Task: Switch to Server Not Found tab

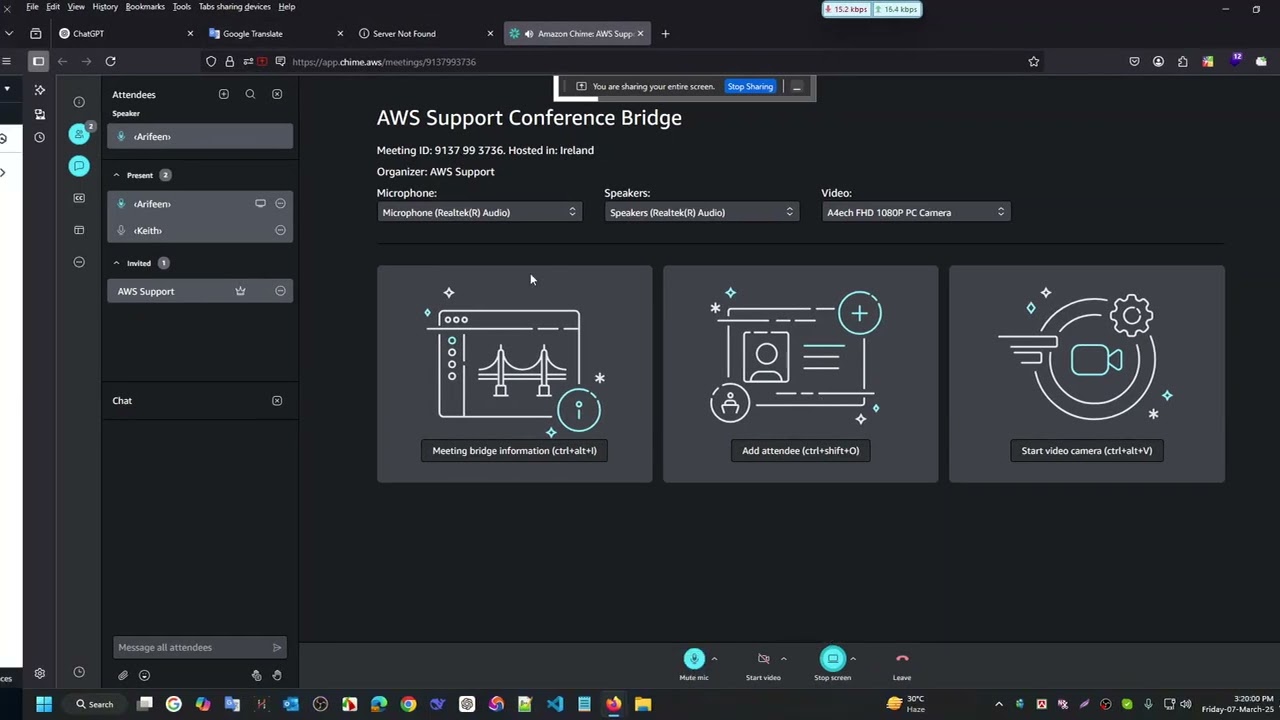Action: point(425,34)
